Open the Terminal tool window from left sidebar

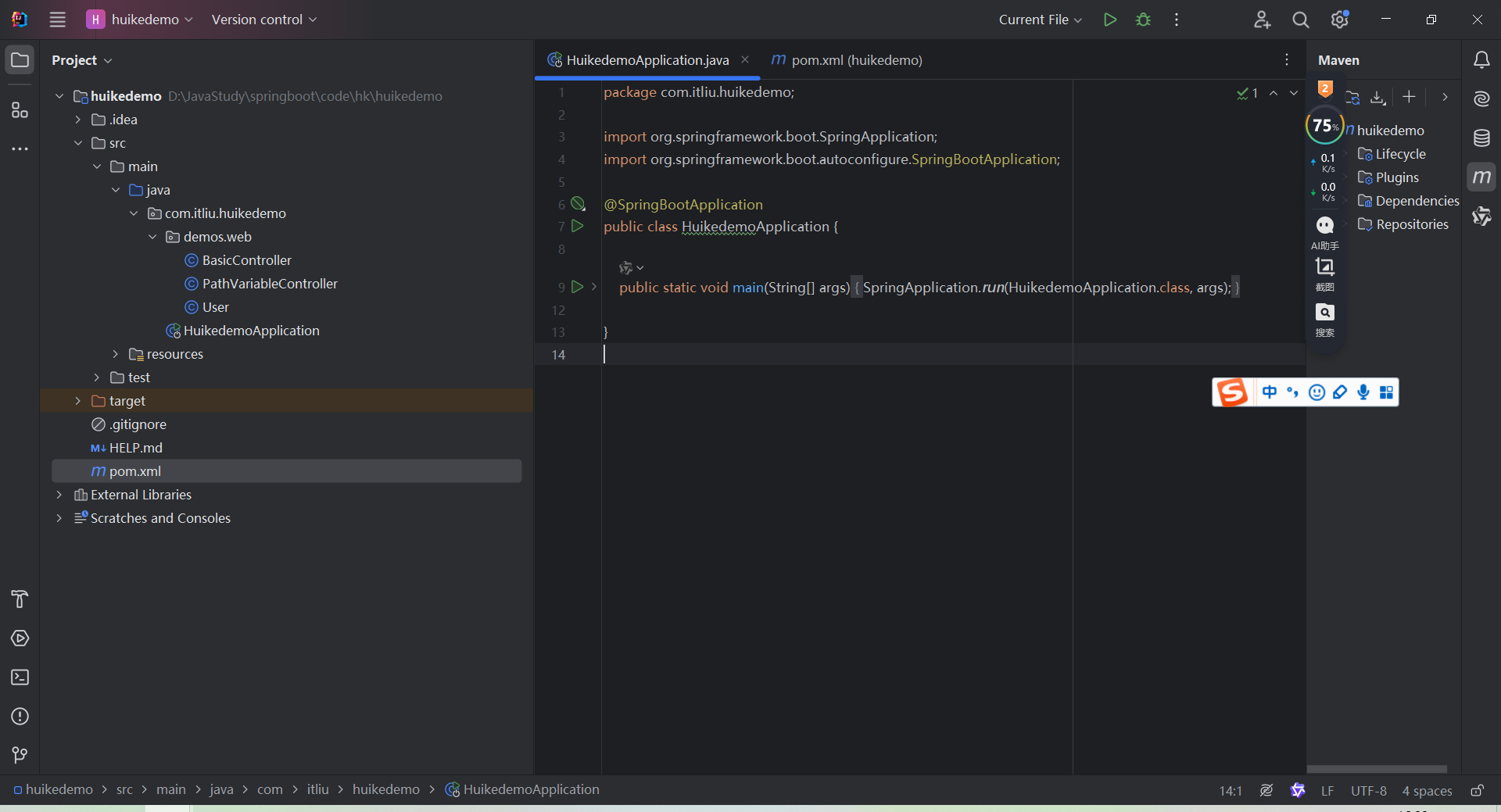20,678
